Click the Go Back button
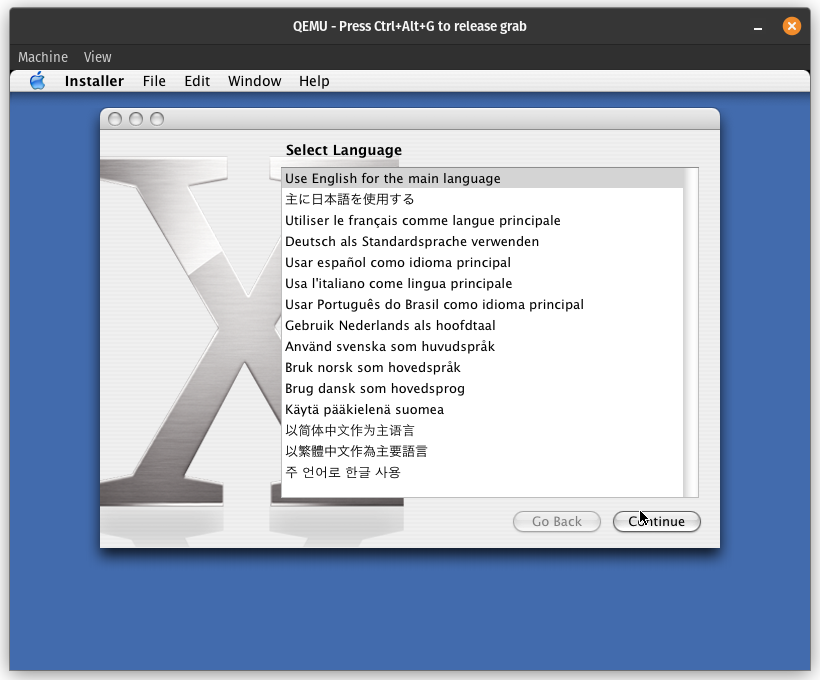 coord(556,521)
